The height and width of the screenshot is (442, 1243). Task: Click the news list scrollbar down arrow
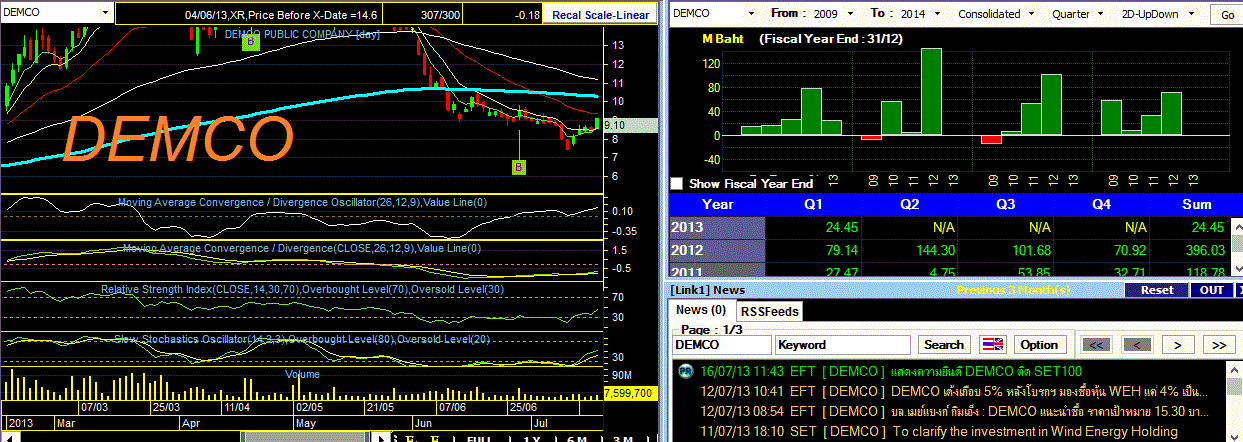(1234, 435)
